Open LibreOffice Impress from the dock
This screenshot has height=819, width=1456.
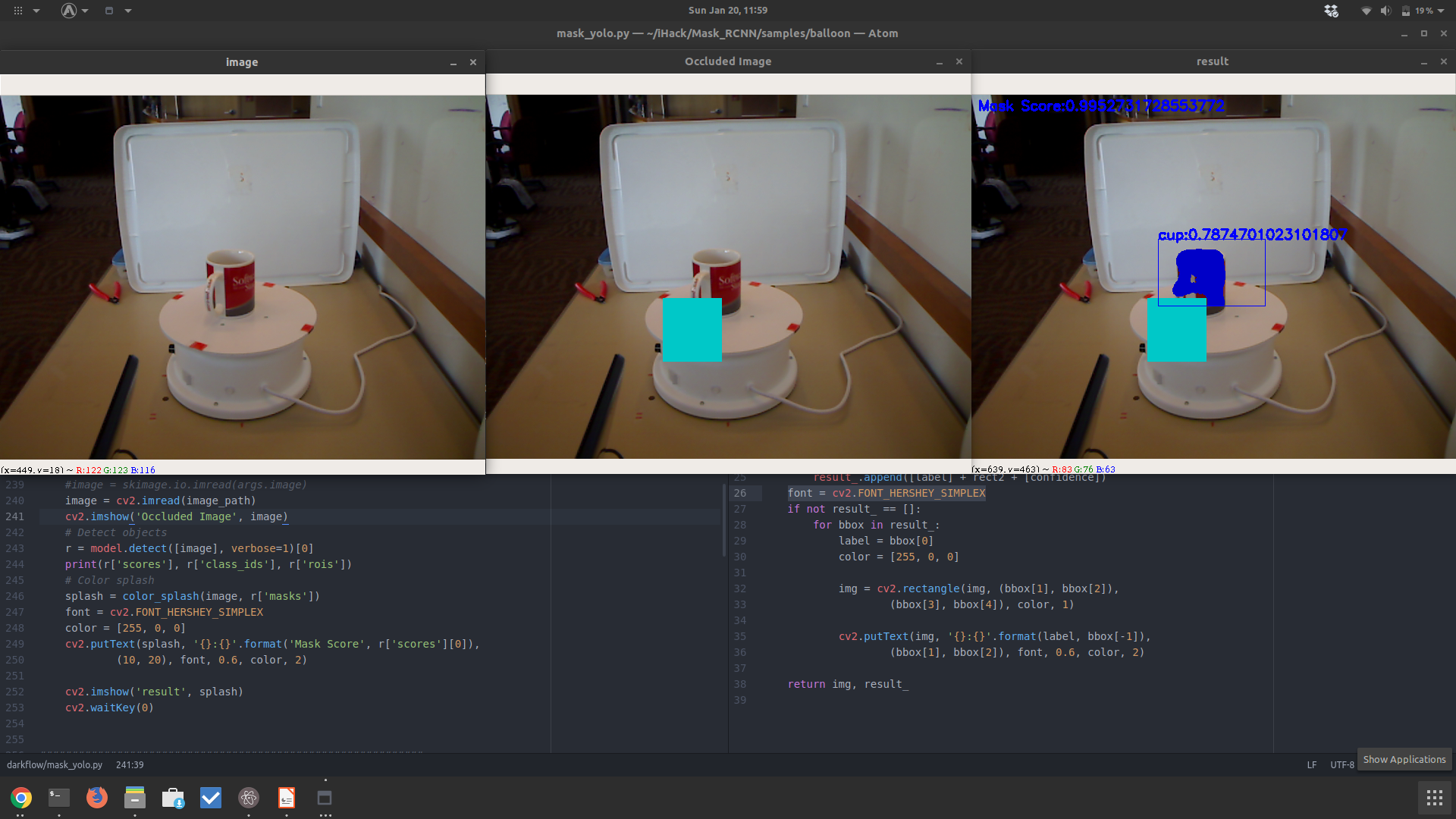pos(287,798)
